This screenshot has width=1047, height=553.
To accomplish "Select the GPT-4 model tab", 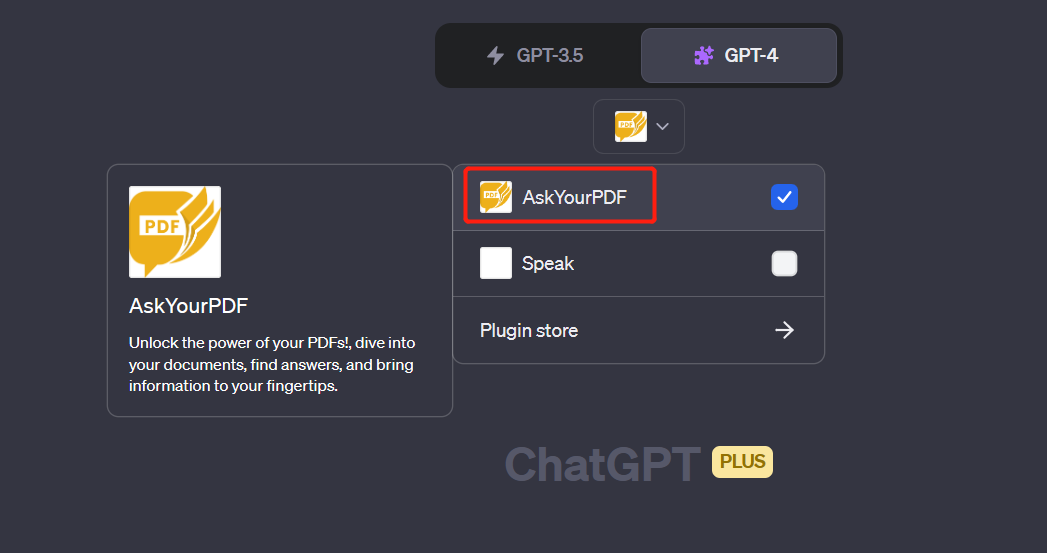I will point(739,55).
